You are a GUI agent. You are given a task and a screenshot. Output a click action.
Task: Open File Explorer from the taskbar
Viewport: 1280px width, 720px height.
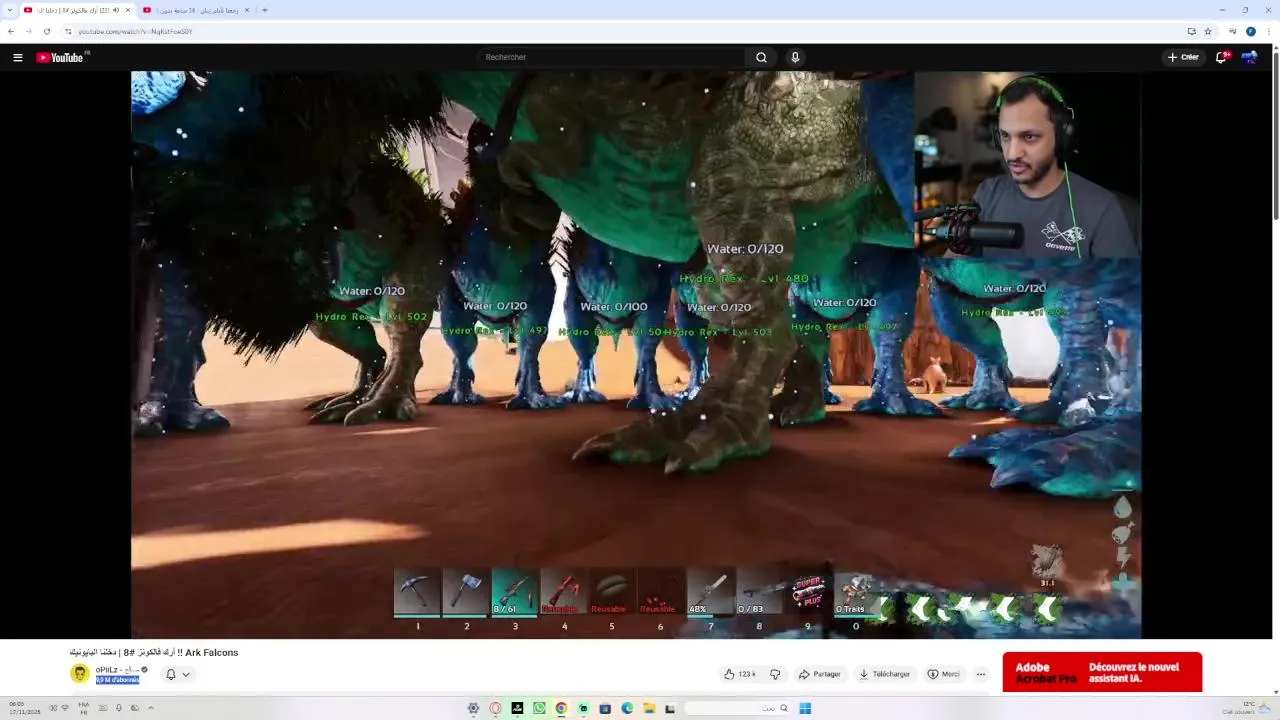click(x=649, y=708)
